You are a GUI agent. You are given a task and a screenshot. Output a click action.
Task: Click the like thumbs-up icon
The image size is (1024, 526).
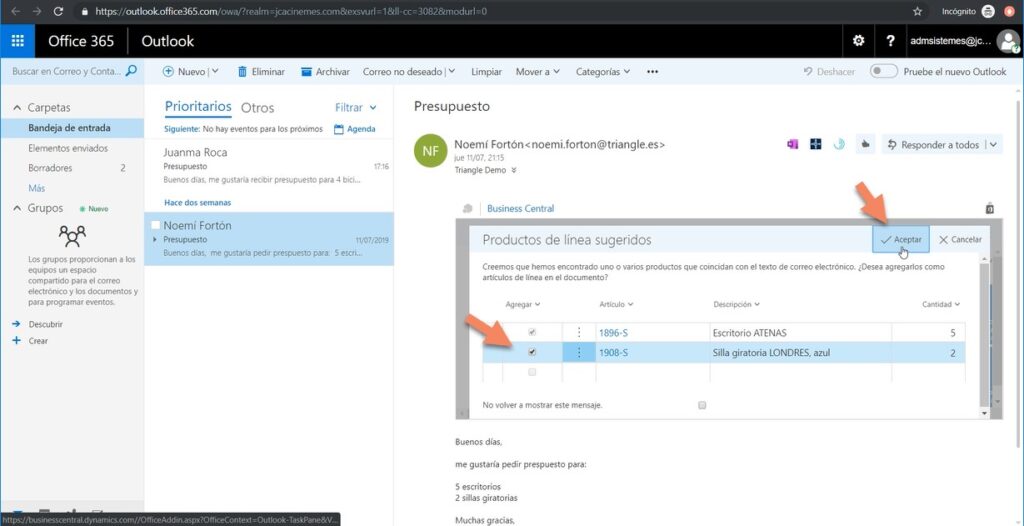tap(865, 144)
